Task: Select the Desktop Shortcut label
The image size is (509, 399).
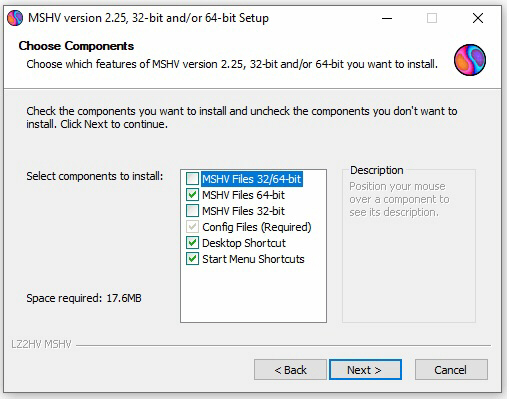Action: 244,243
